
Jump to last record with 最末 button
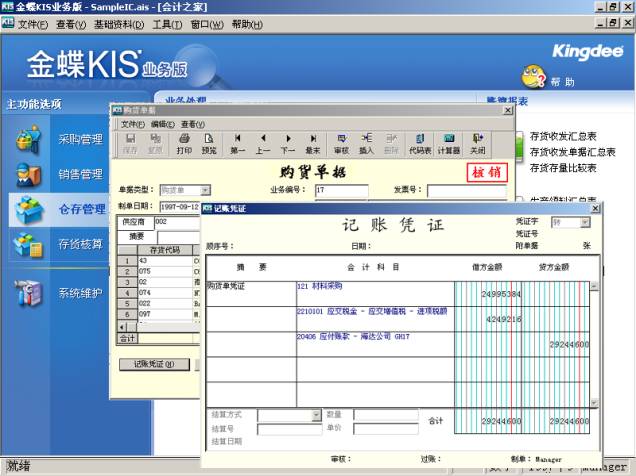(x=313, y=144)
